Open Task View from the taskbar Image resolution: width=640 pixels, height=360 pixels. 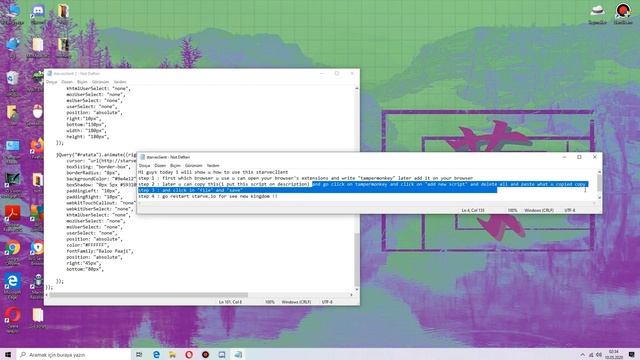point(139,354)
